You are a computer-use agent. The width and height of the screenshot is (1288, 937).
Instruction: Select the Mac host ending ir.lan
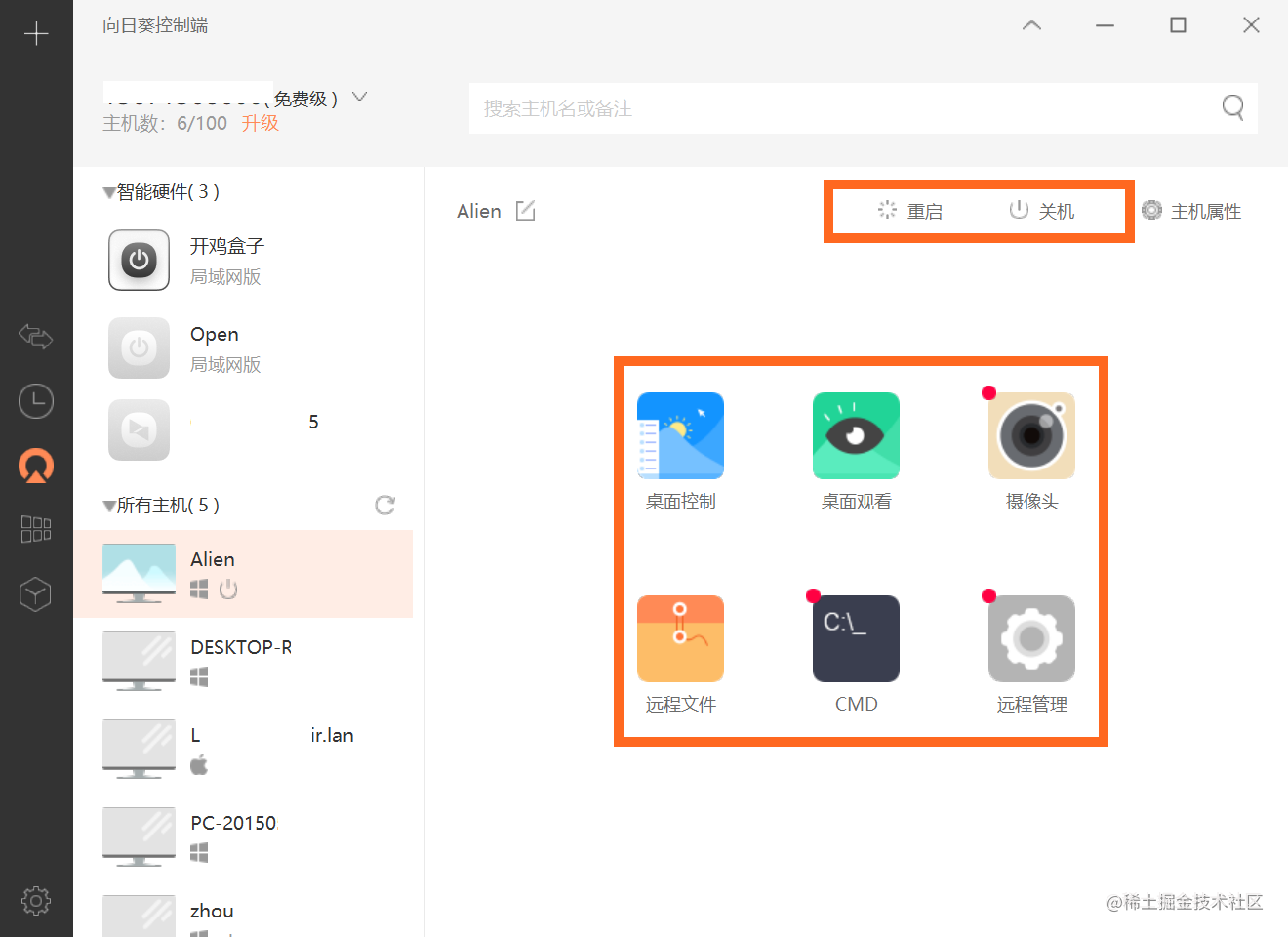(243, 750)
